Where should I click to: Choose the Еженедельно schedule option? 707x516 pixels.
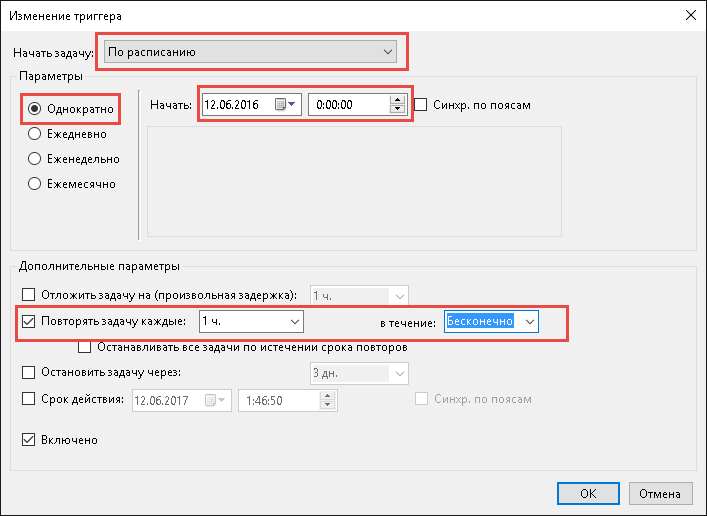pos(34,159)
